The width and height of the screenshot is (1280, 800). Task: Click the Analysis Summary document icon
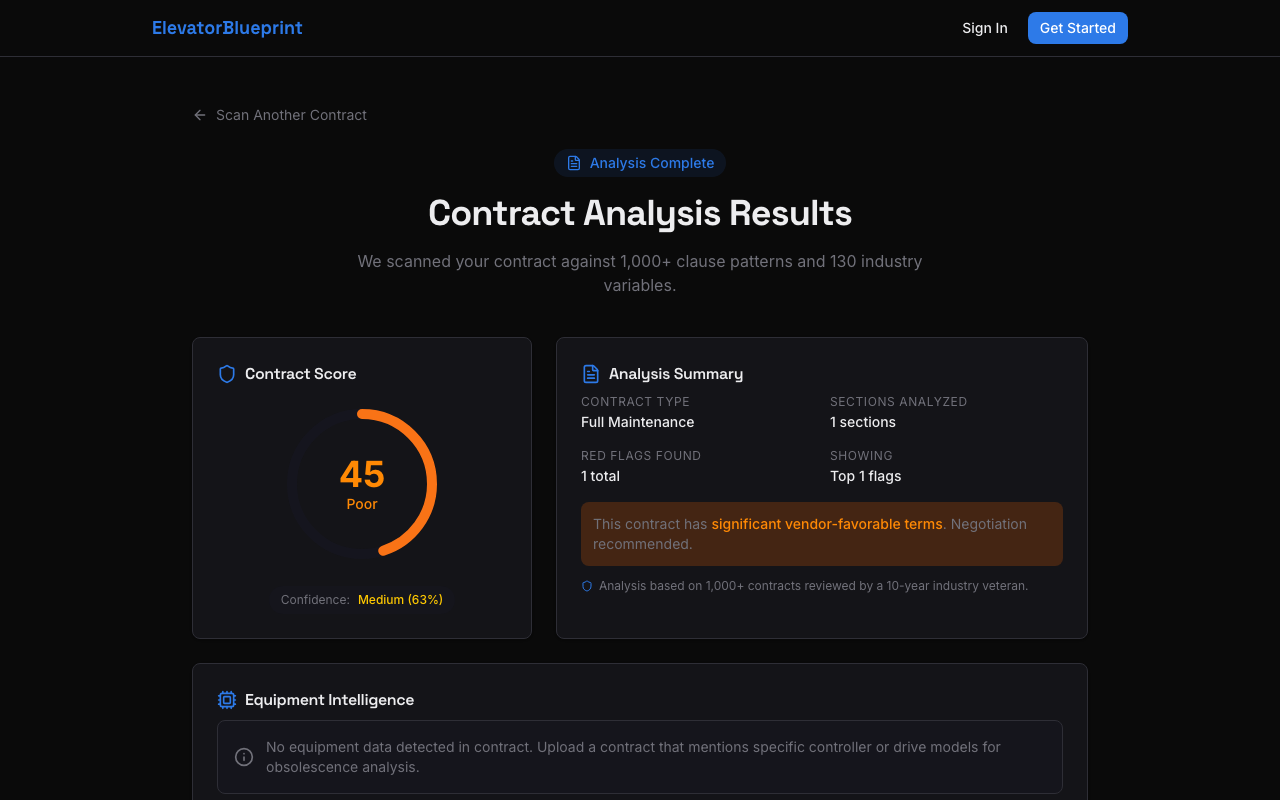pos(590,373)
